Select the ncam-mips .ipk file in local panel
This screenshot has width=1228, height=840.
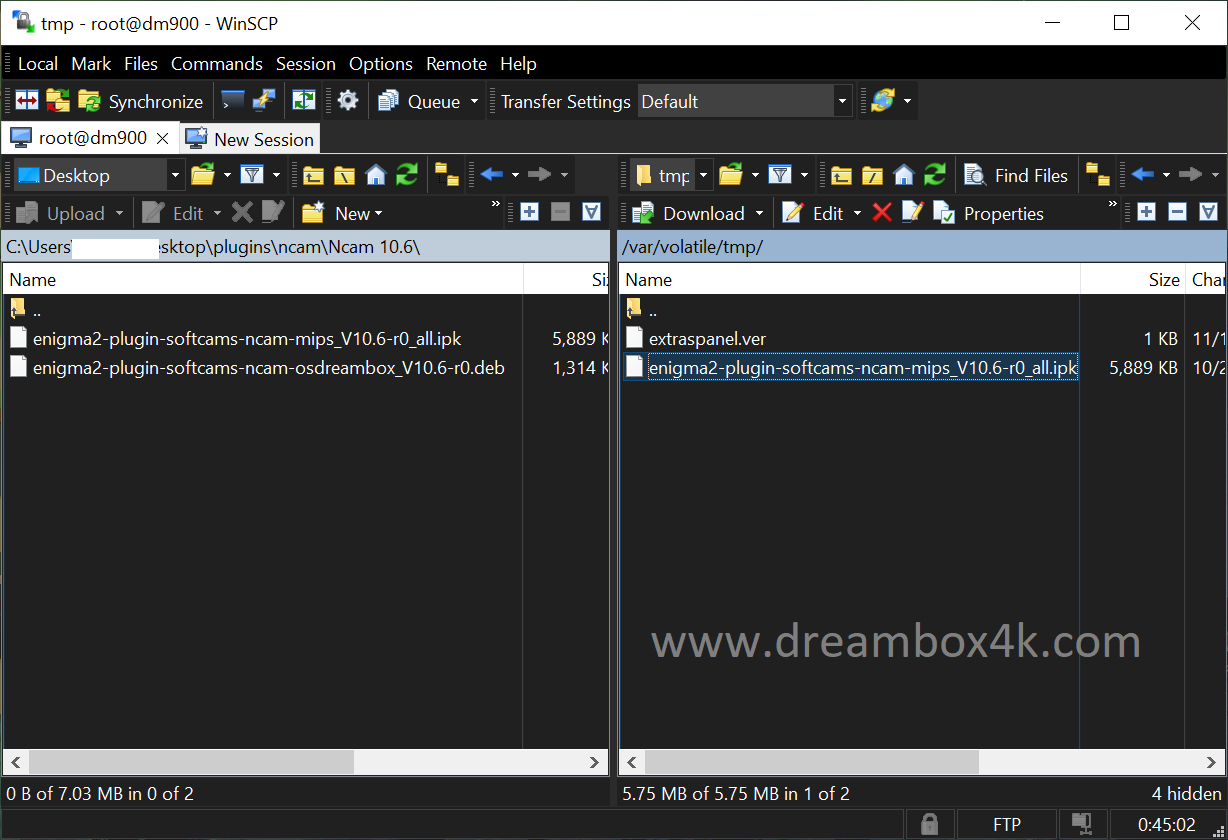pyautogui.click(x=247, y=338)
